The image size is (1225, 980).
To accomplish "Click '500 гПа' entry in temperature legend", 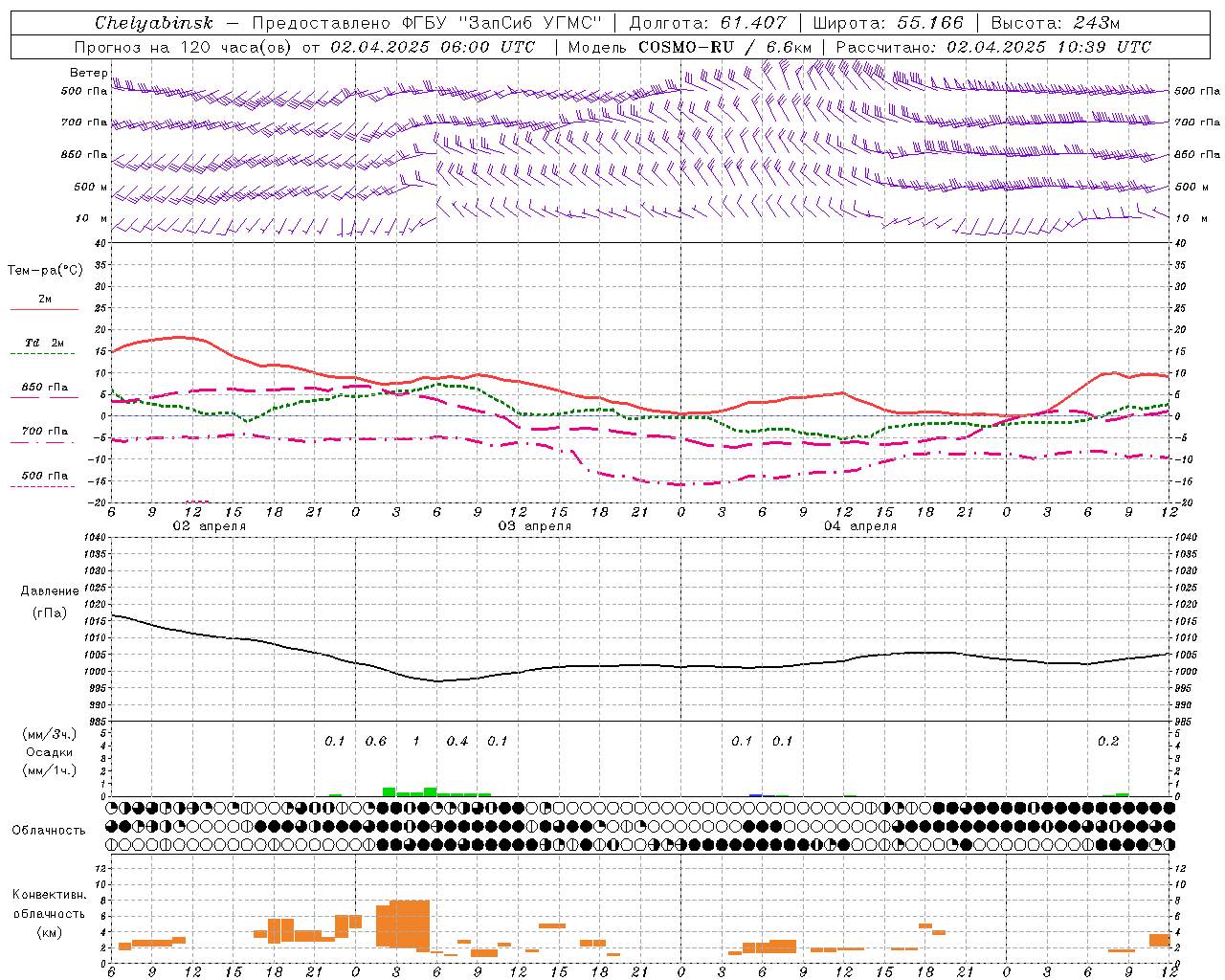I will pos(45,476).
